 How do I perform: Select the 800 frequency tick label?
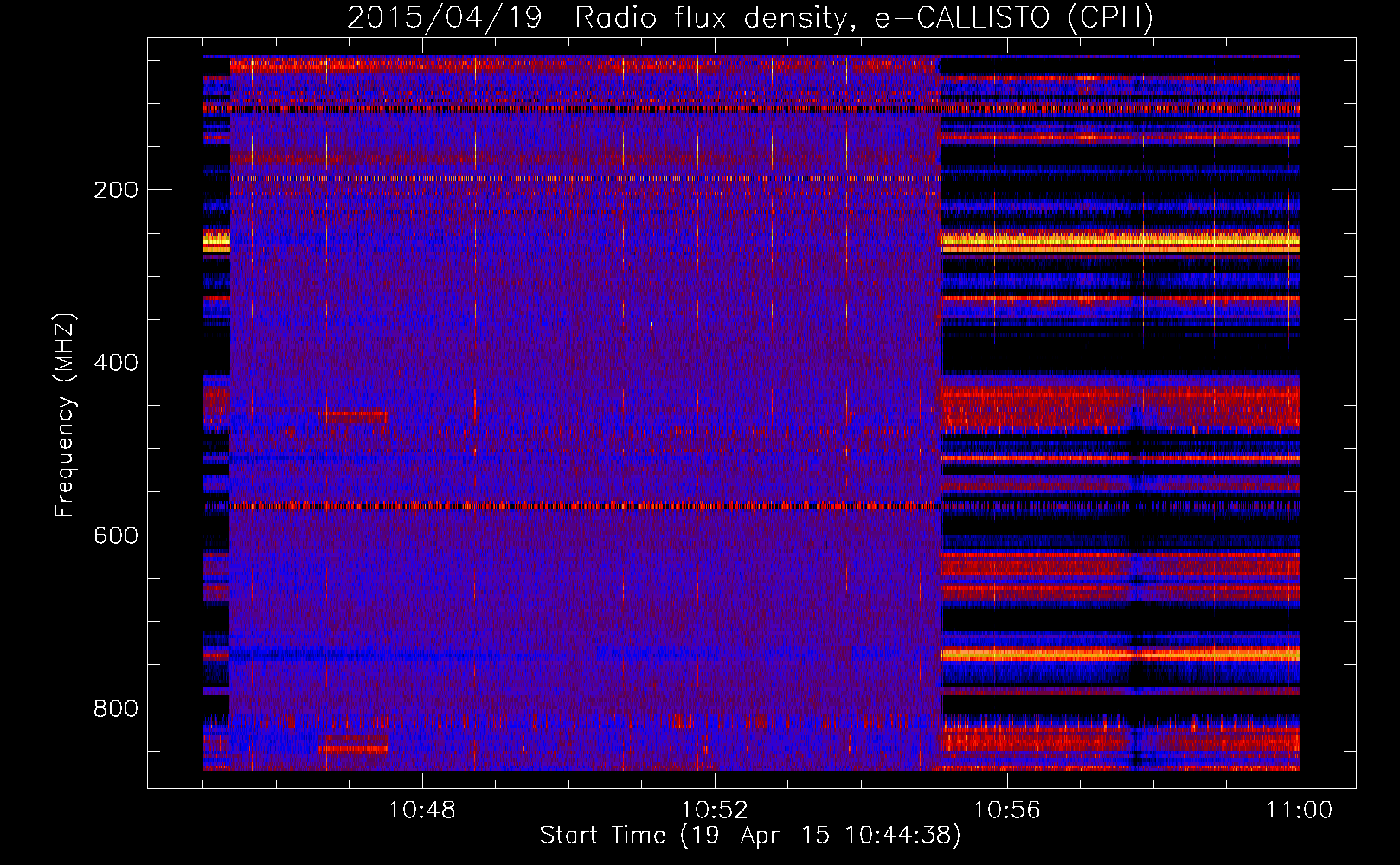pos(116,708)
